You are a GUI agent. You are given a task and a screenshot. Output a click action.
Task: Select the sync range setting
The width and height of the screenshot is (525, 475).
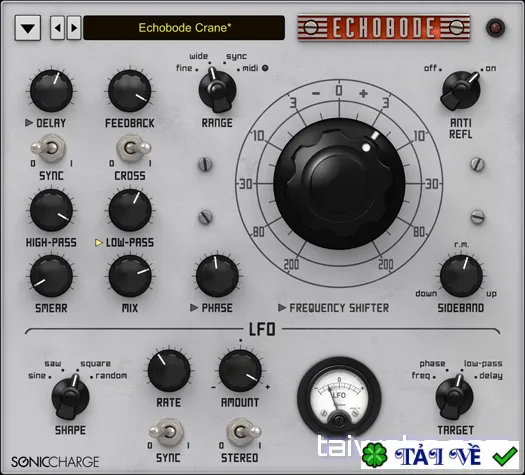pyautogui.click(x=236, y=56)
